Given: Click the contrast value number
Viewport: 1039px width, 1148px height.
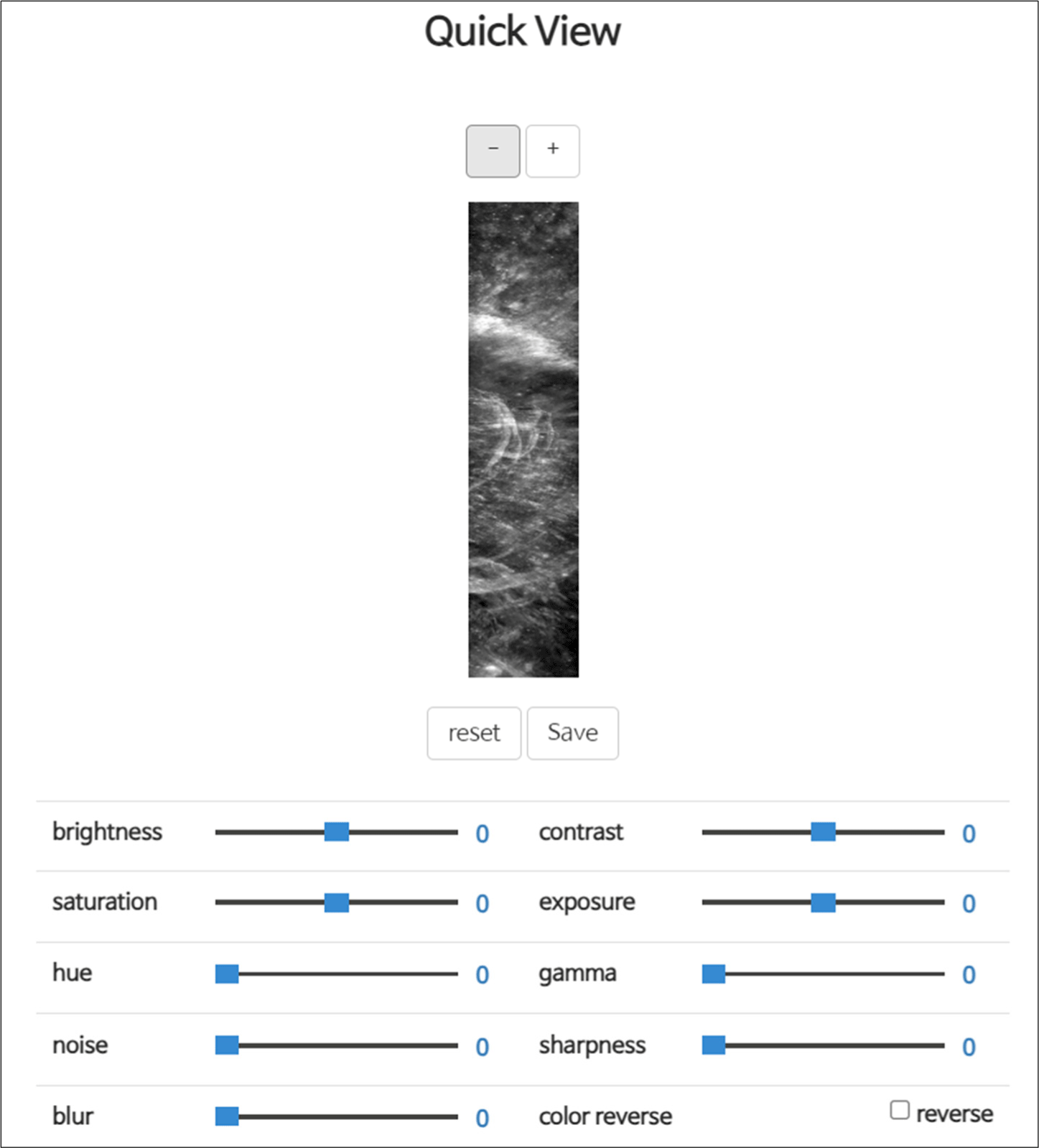Looking at the screenshot, I should pyautogui.click(x=969, y=834).
